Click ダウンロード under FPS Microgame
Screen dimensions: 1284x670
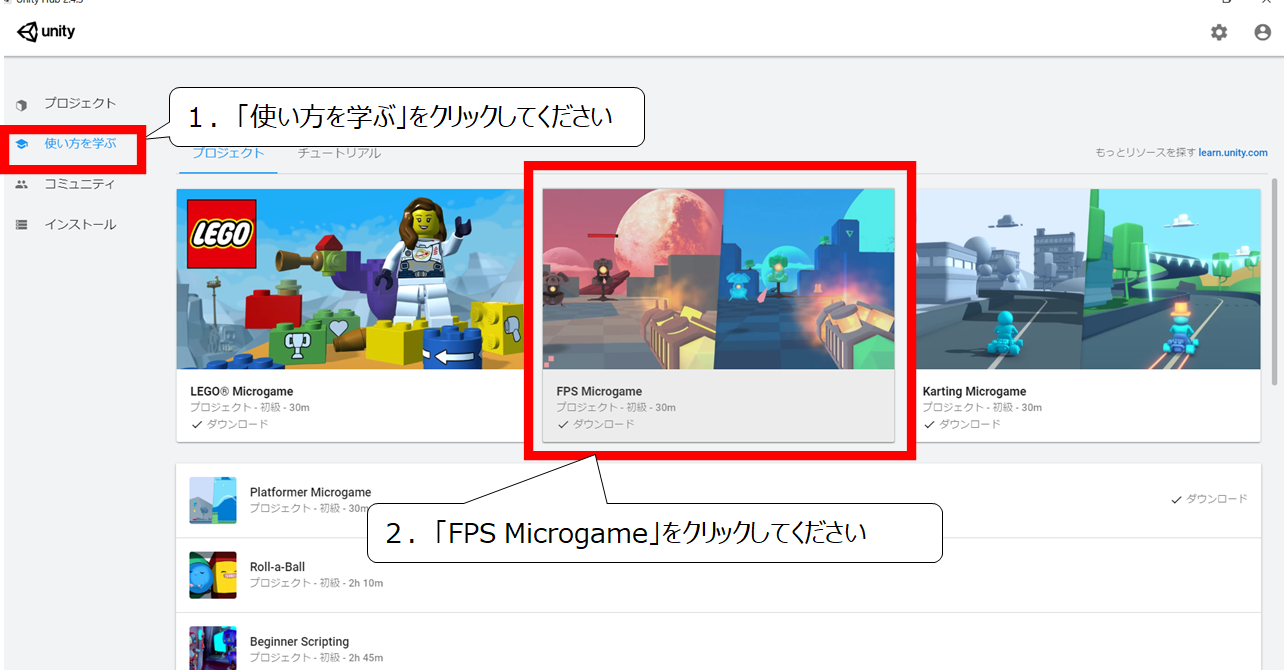point(596,424)
